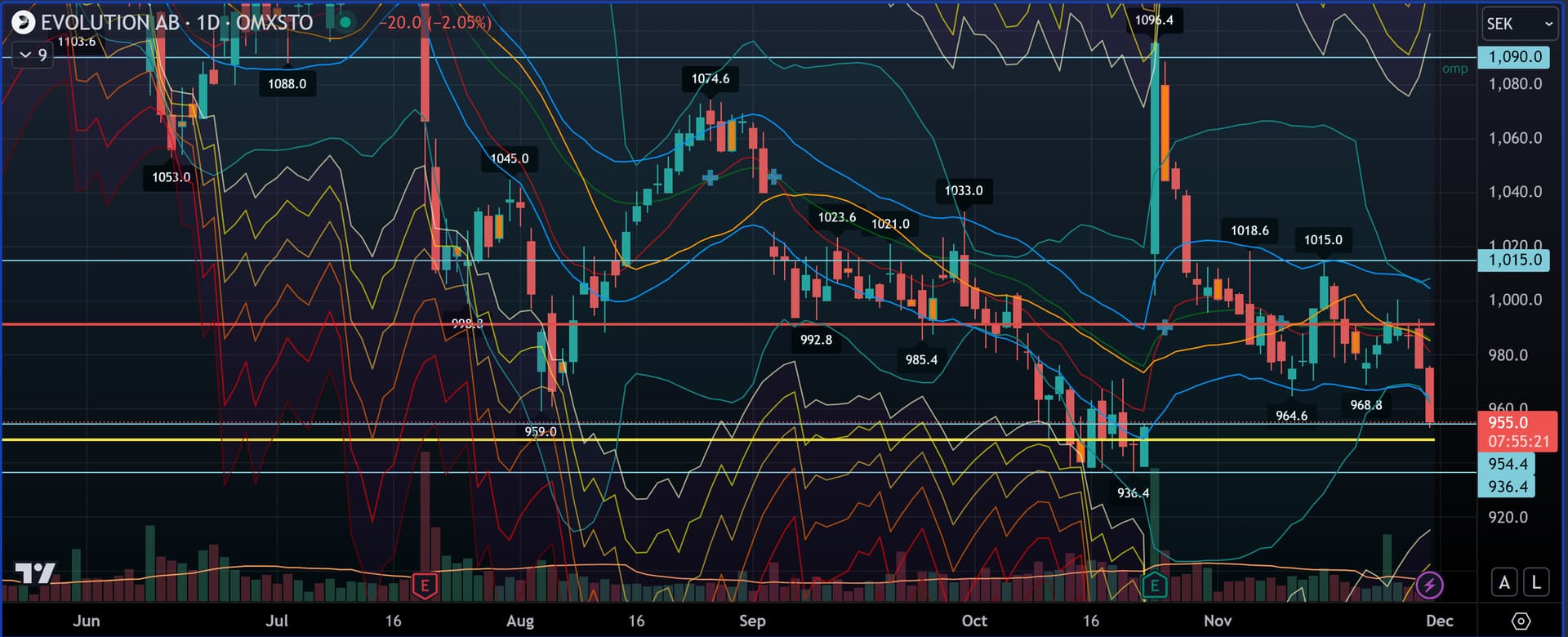Screen dimensions: 1568x637
Task: Click the Jul label on time axis
Action: 277,621
